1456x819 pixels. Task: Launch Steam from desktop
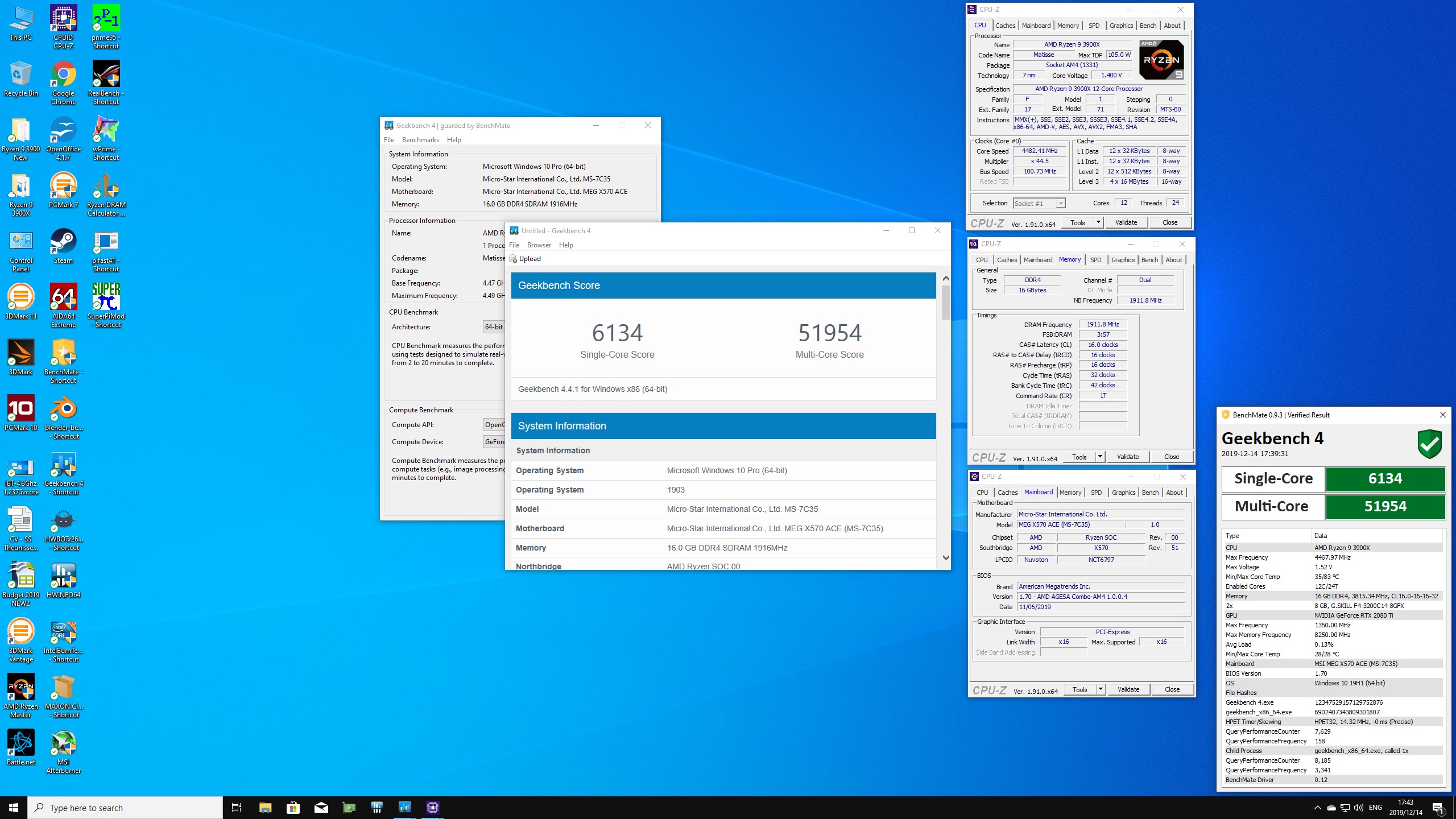point(63,246)
